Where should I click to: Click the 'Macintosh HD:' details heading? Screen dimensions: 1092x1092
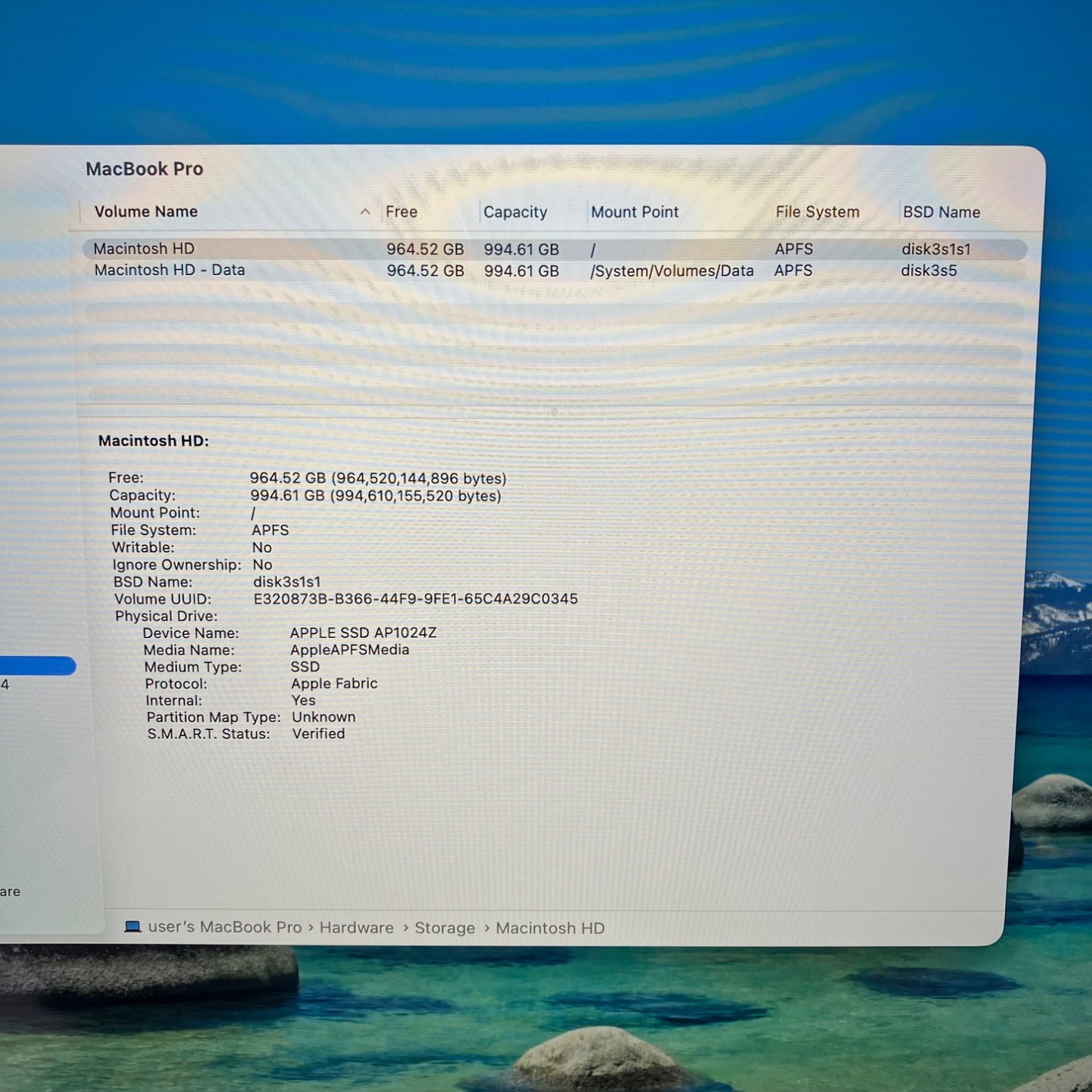pyautogui.click(x=153, y=441)
